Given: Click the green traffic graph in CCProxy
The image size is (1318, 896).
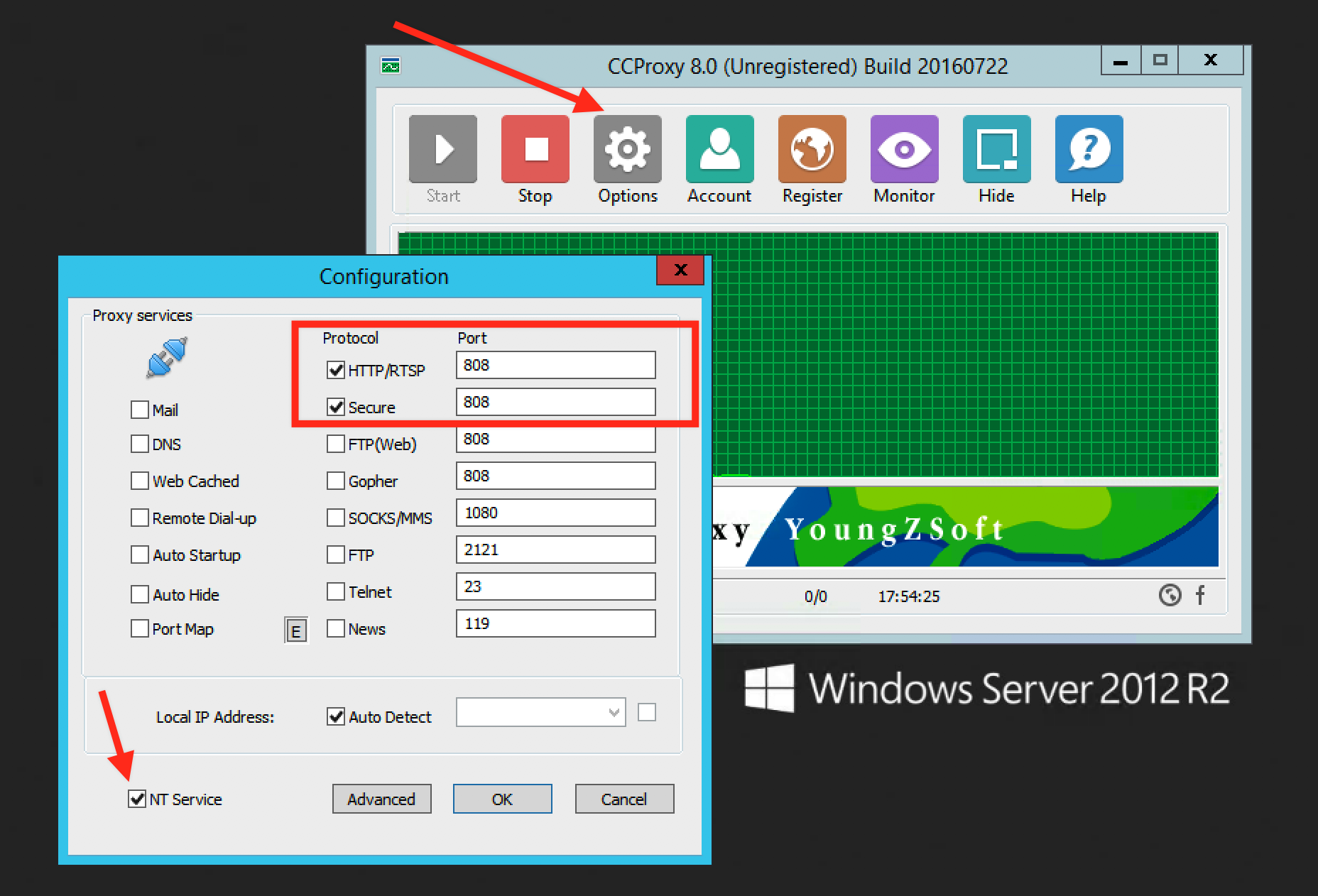Looking at the screenshot, I should point(964,354).
